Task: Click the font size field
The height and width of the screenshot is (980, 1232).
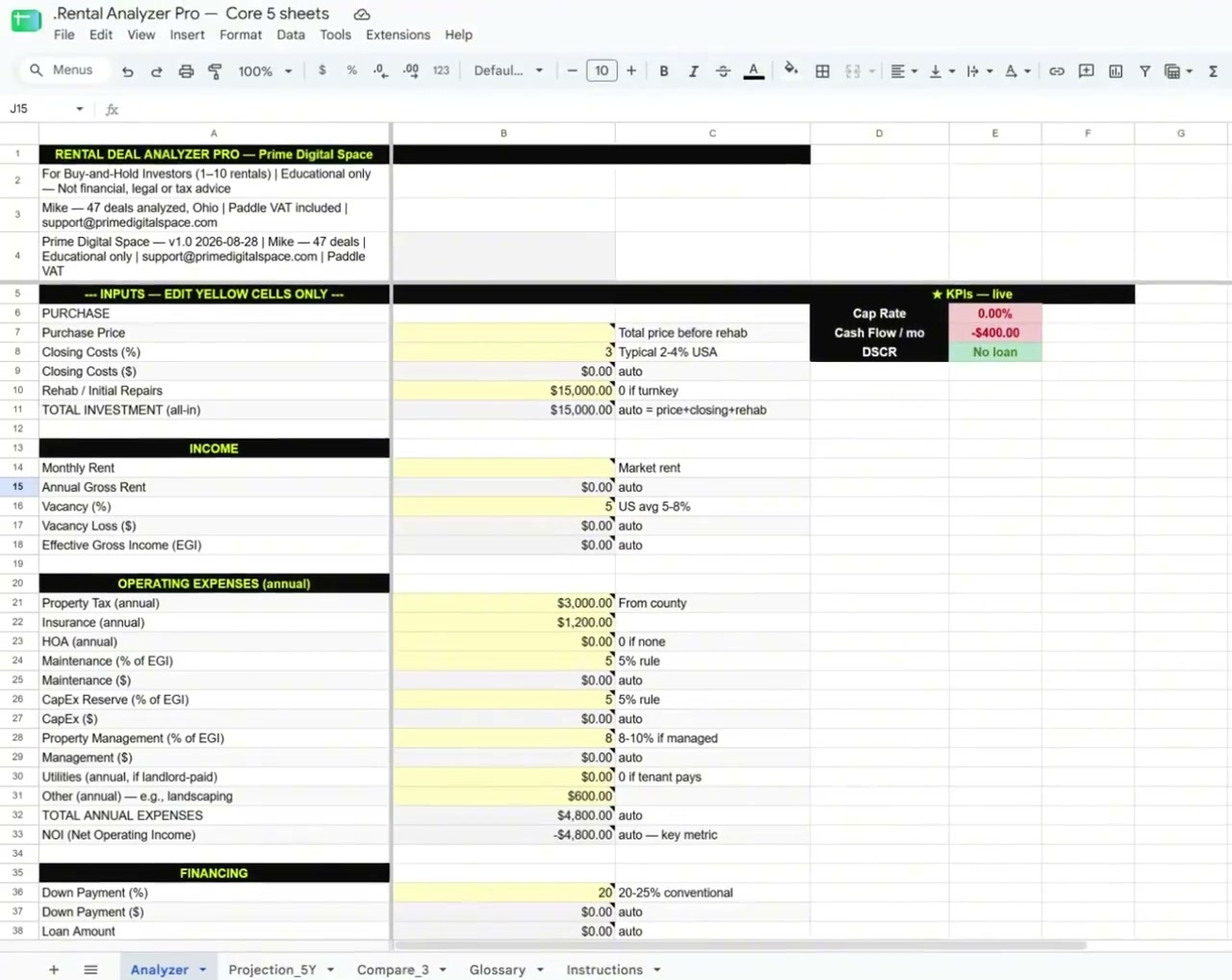Action: [x=602, y=70]
